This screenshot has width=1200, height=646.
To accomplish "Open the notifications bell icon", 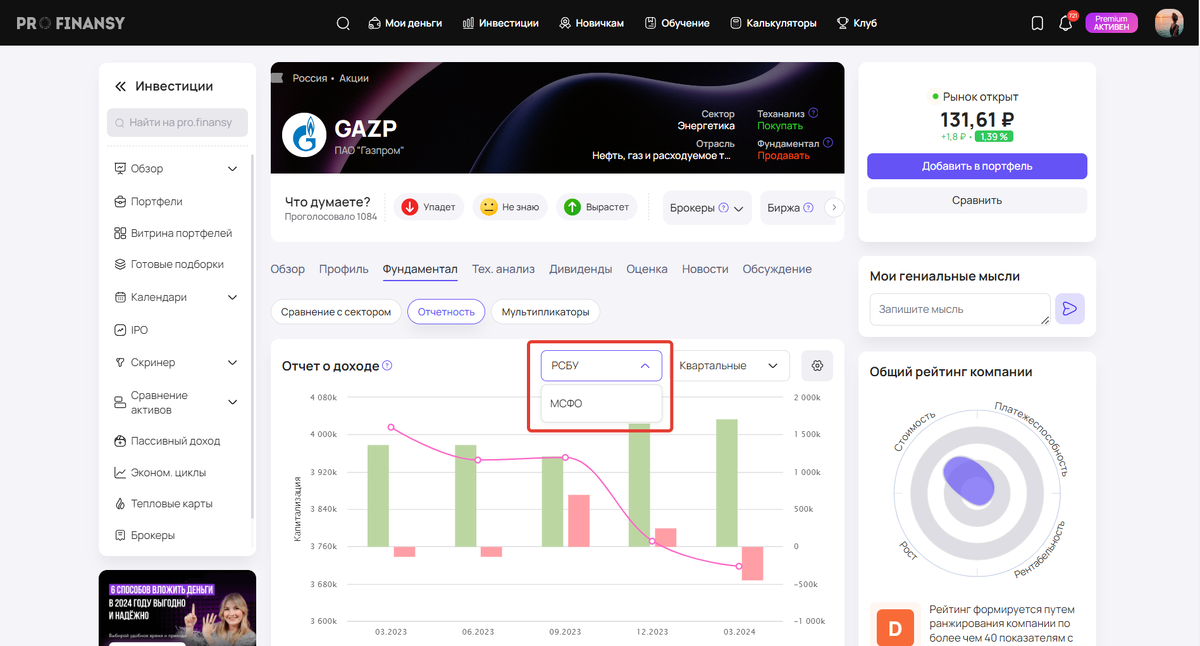I will pos(1065,23).
